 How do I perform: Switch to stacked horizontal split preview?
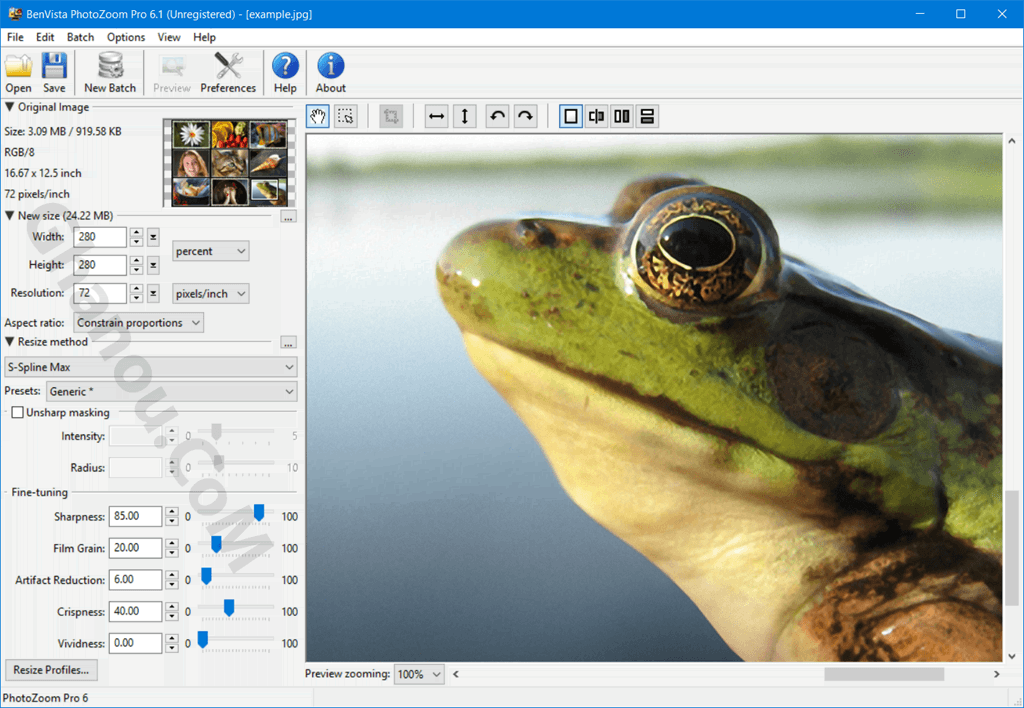[x=647, y=117]
